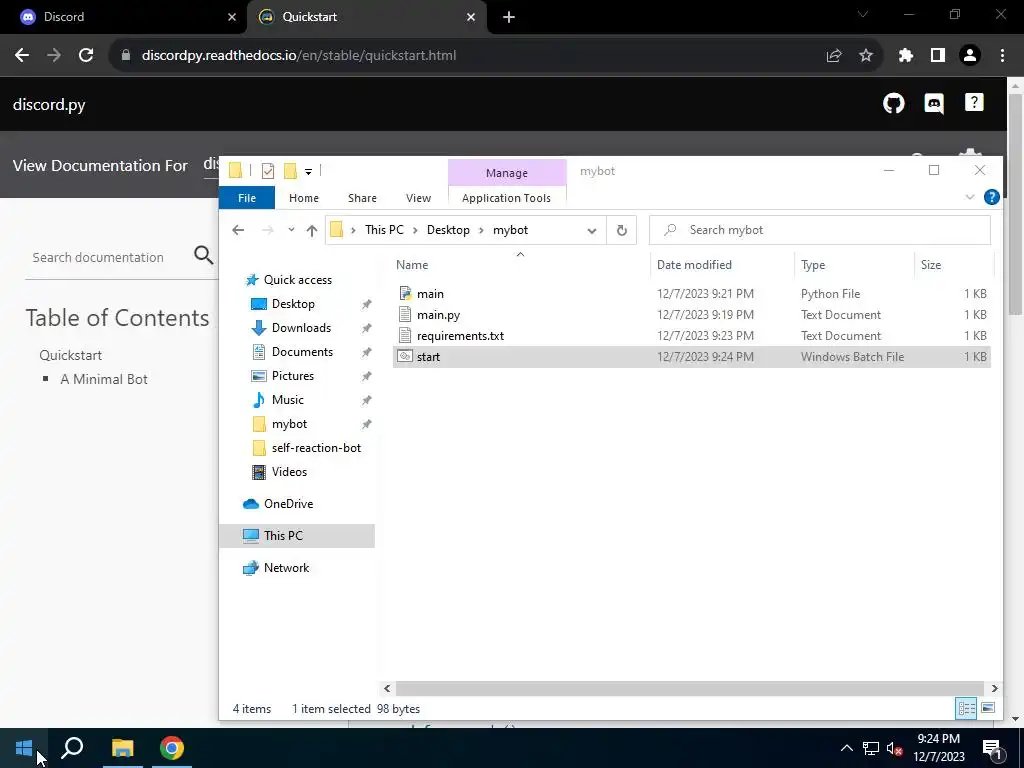Viewport: 1024px width, 768px height.
Task: Click the Chrome address bar URL
Action: [x=299, y=56]
